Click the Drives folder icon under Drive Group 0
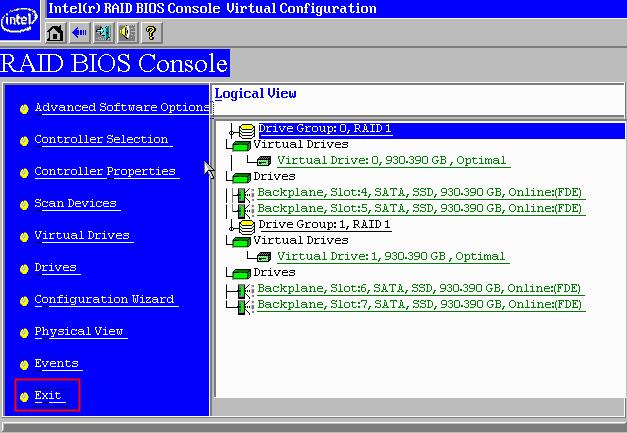The width and height of the screenshot is (627, 433). [x=241, y=178]
